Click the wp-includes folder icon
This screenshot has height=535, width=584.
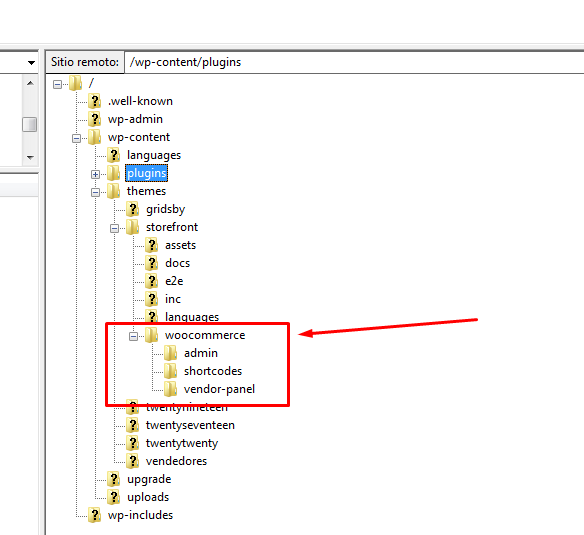(x=95, y=515)
